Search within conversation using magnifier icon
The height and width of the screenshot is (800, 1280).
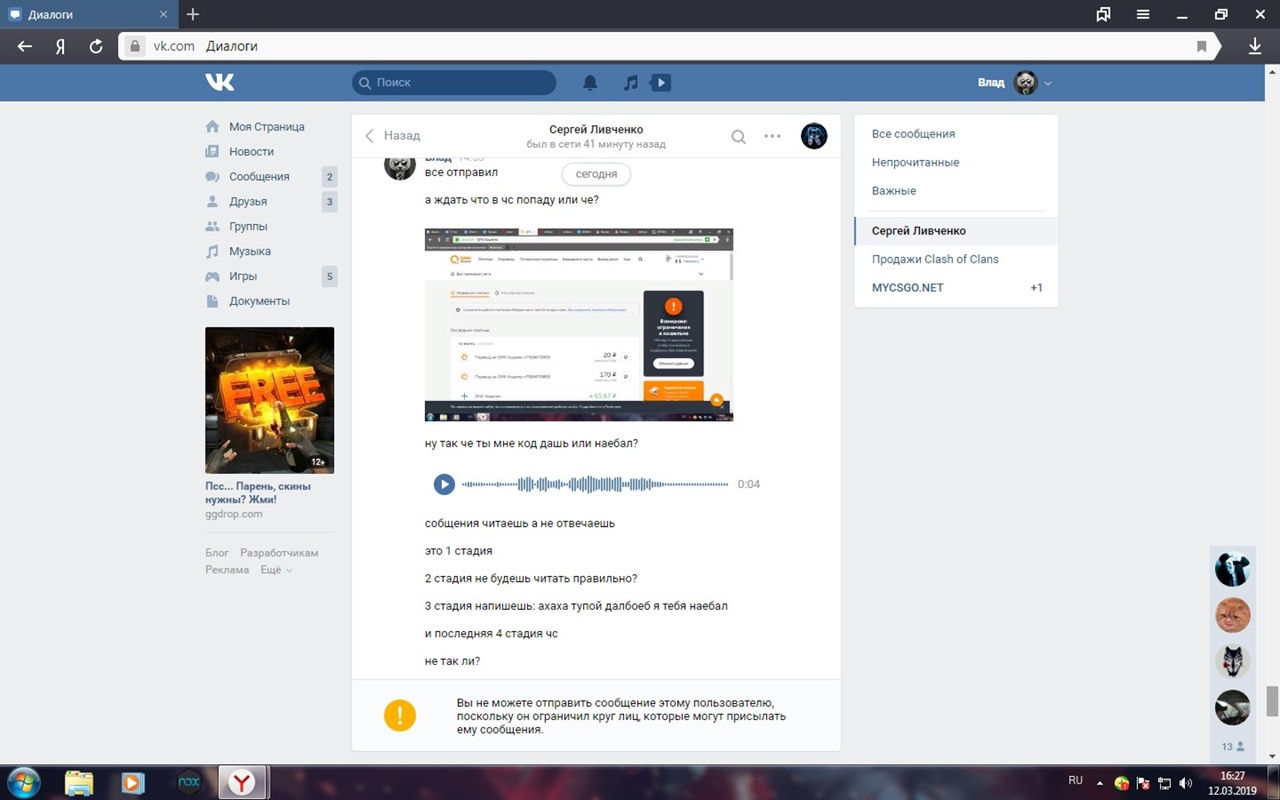pos(738,137)
